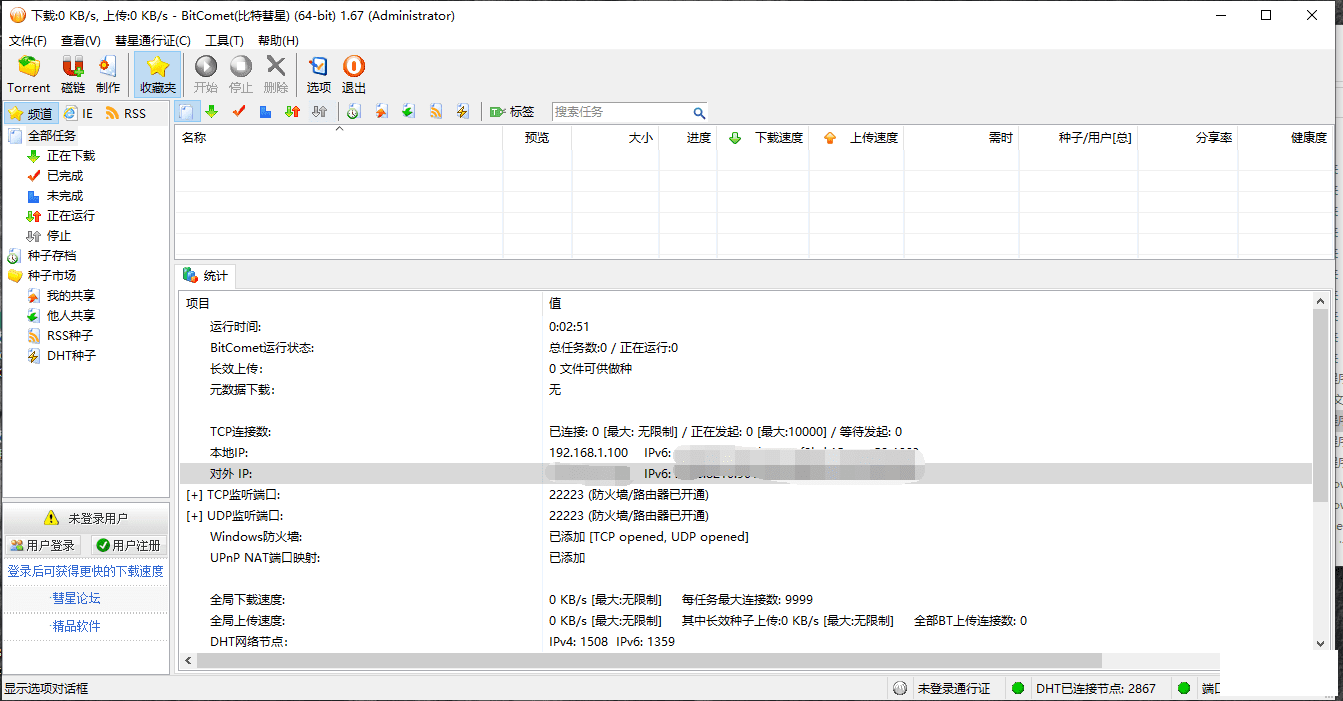This screenshot has height=701, width=1343.
Task: Click the others-shared torrents icon in task toolbar
Action: (408, 112)
